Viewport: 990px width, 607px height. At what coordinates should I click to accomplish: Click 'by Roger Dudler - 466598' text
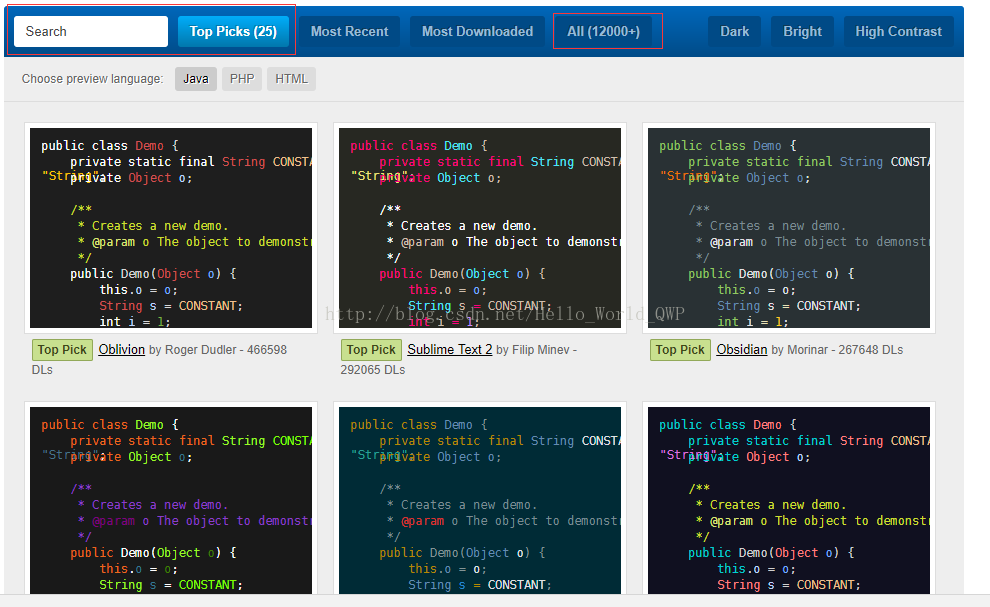218,350
